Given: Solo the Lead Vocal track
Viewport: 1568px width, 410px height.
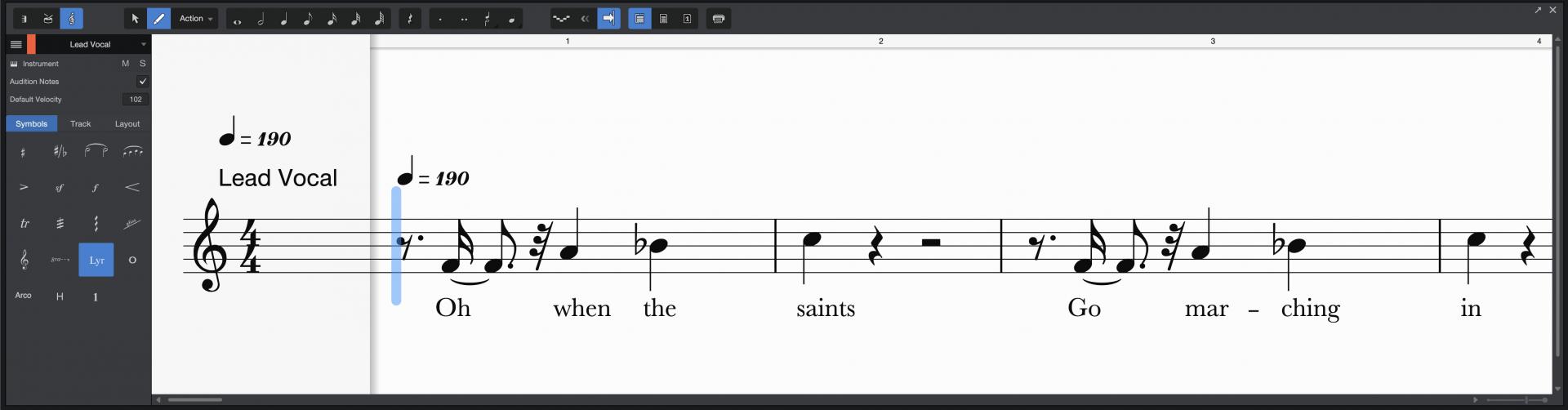Looking at the screenshot, I should coord(143,64).
